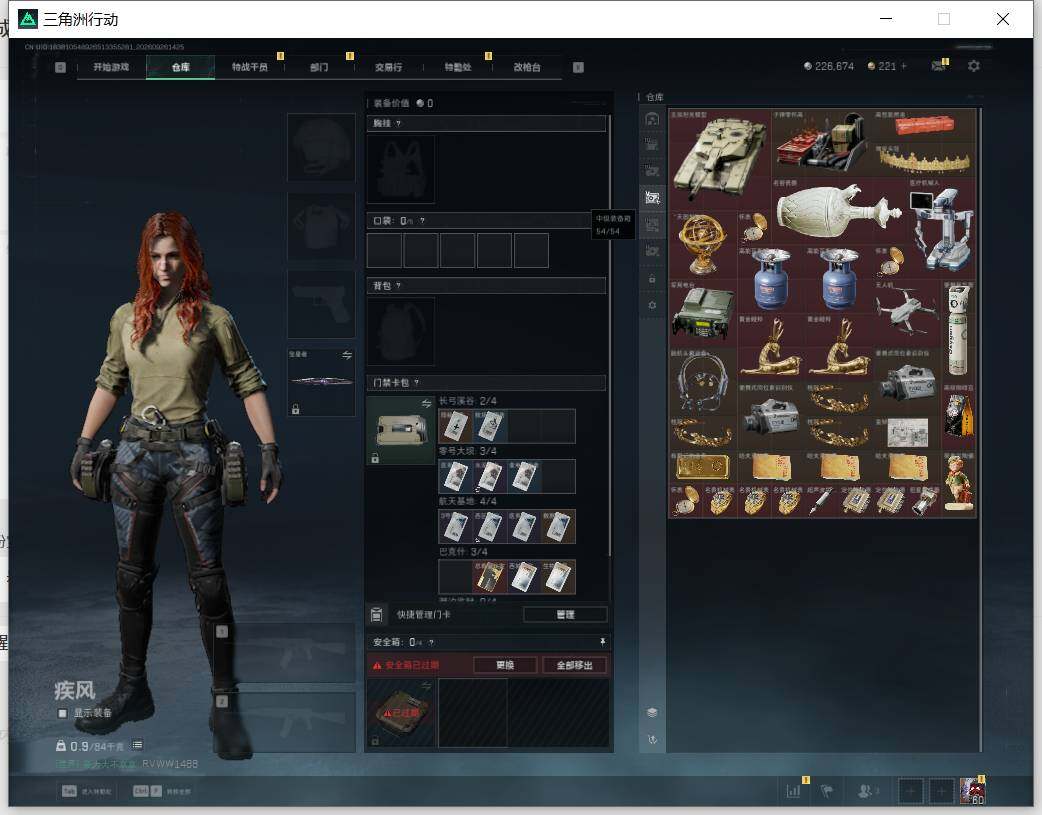Open the friends list icon in bottom bar
Image resolution: width=1042 pixels, height=815 pixels.
pyautogui.click(x=867, y=791)
